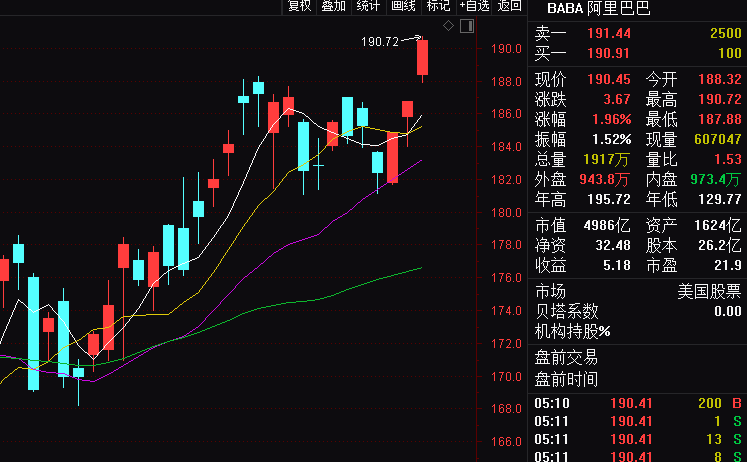Click the 总量 value 1917万
This screenshot has height=462, width=747.
click(606, 159)
